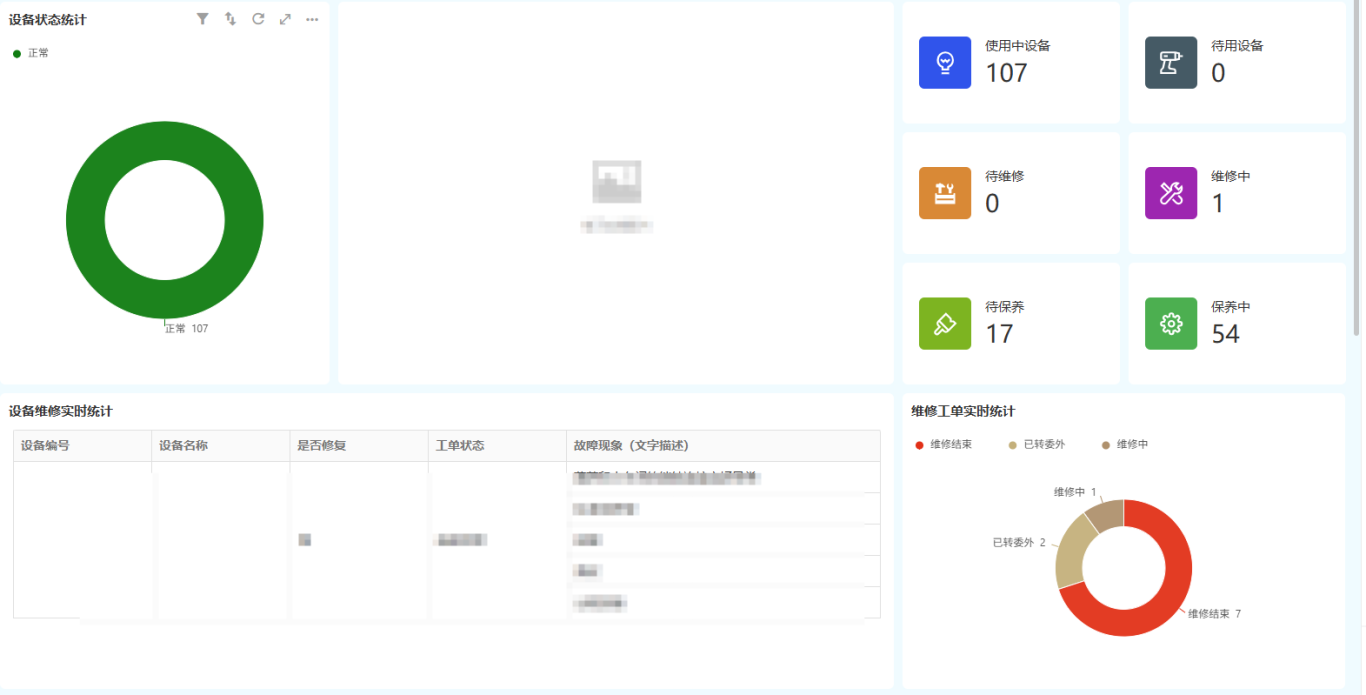
Task: Click the sort arrows icon
Action: tap(230, 19)
